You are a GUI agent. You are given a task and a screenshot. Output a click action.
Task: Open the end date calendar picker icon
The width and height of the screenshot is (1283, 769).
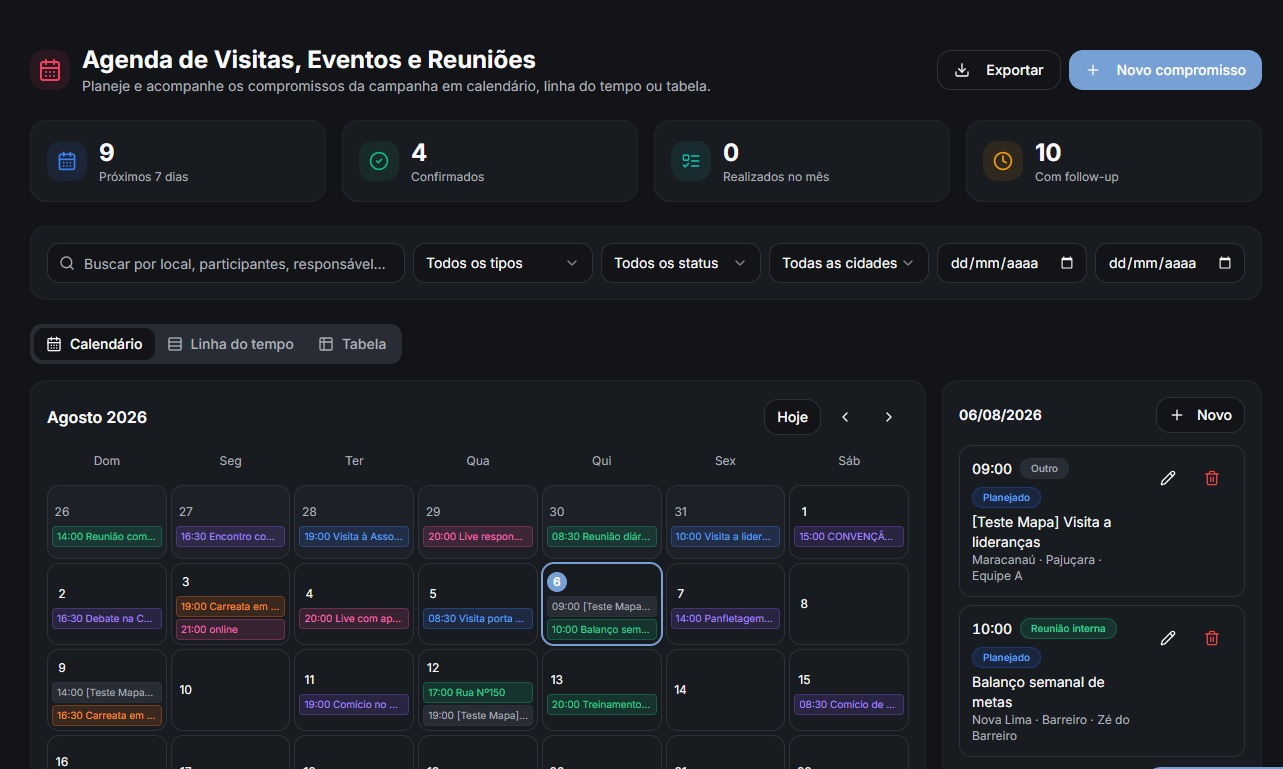[x=1225, y=263]
